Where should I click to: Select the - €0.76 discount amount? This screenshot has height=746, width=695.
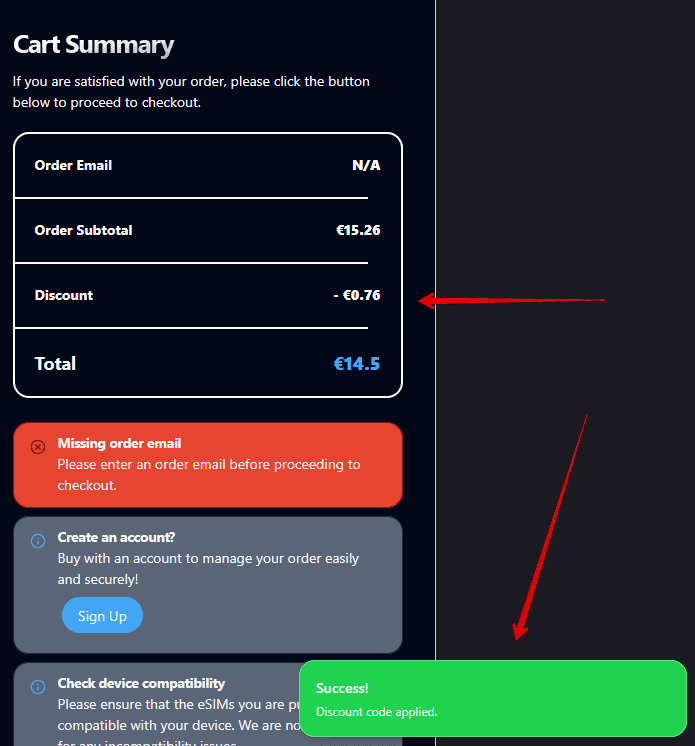pos(356,295)
